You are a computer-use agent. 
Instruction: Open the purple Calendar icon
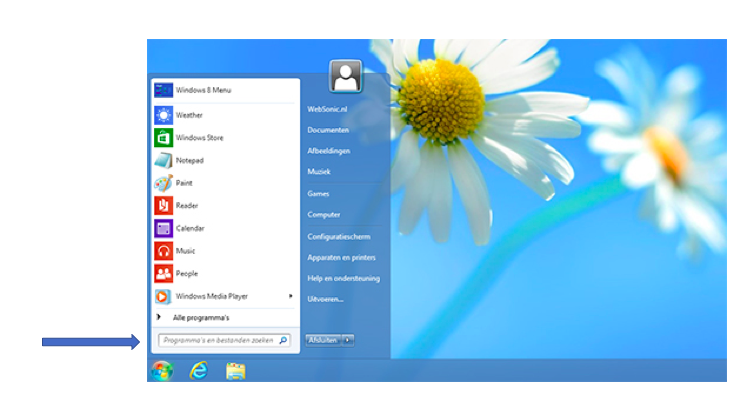pyautogui.click(x=163, y=228)
